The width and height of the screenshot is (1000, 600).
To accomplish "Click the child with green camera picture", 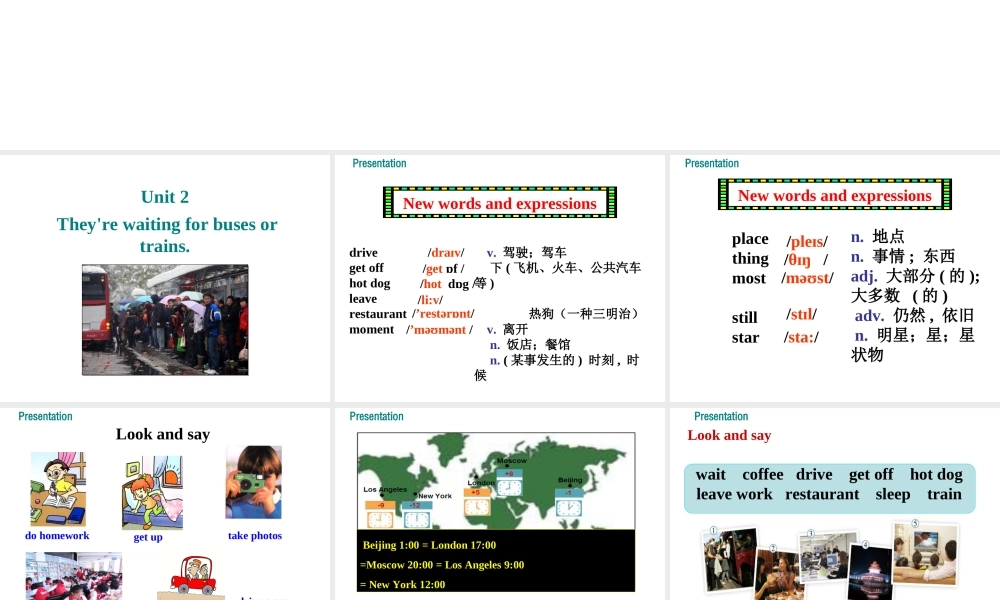I will 254,482.
